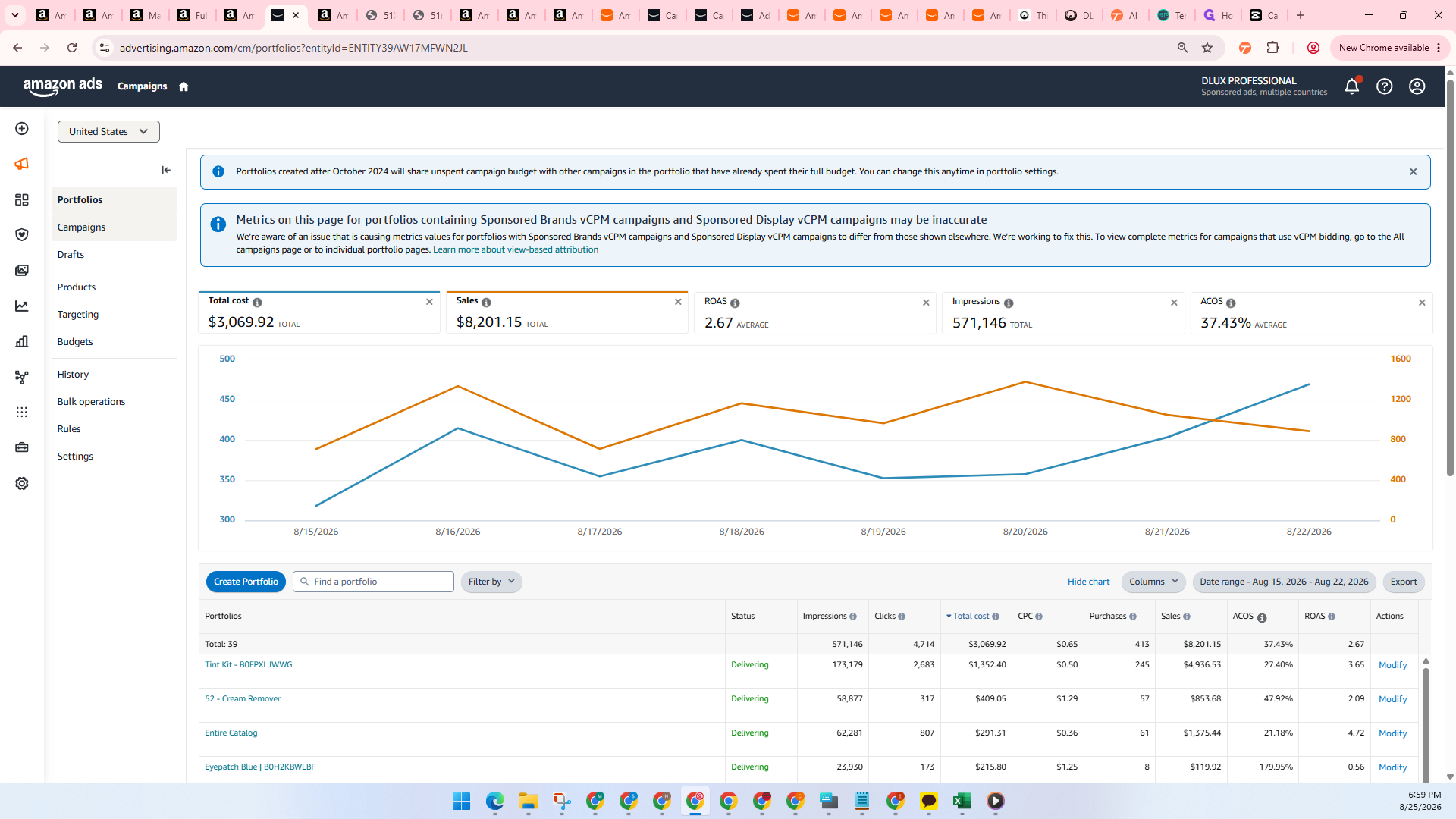Screen dimensions: 1456x819
Task: Go to the home icon beside Campaigns
Action: (184, 86)
